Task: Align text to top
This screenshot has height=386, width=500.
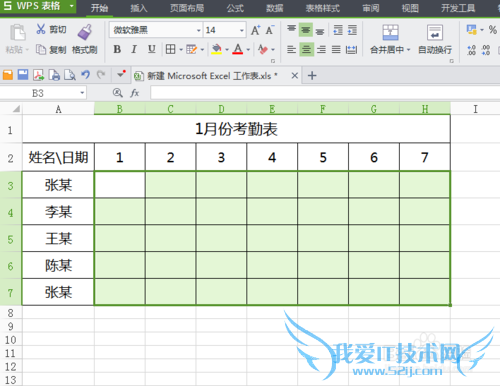Action: 291,30
